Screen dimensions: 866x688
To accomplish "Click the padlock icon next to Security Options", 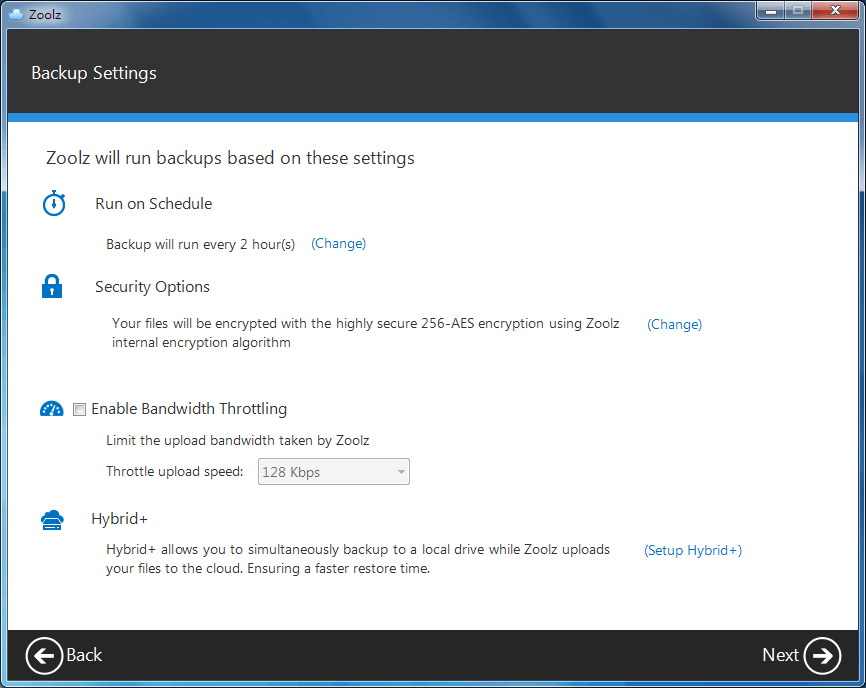I will coord(52,287).
